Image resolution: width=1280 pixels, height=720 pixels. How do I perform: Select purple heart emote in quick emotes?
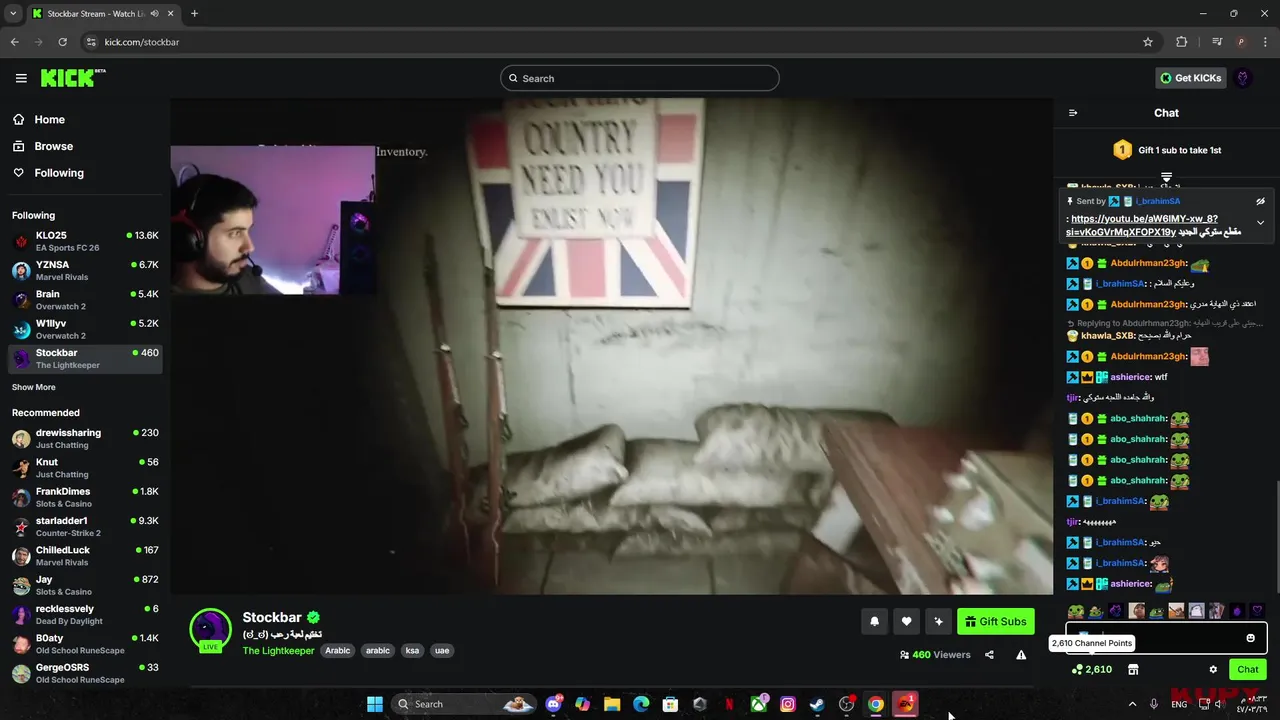1257,611
